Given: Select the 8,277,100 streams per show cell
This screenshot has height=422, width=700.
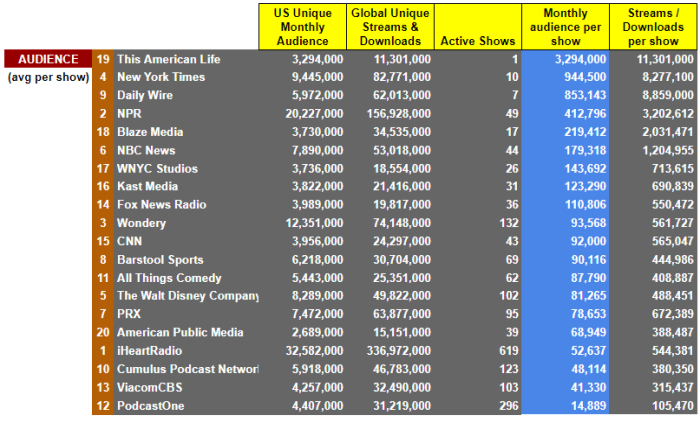Looking at the screenshot, I should [x=668, y=77].
